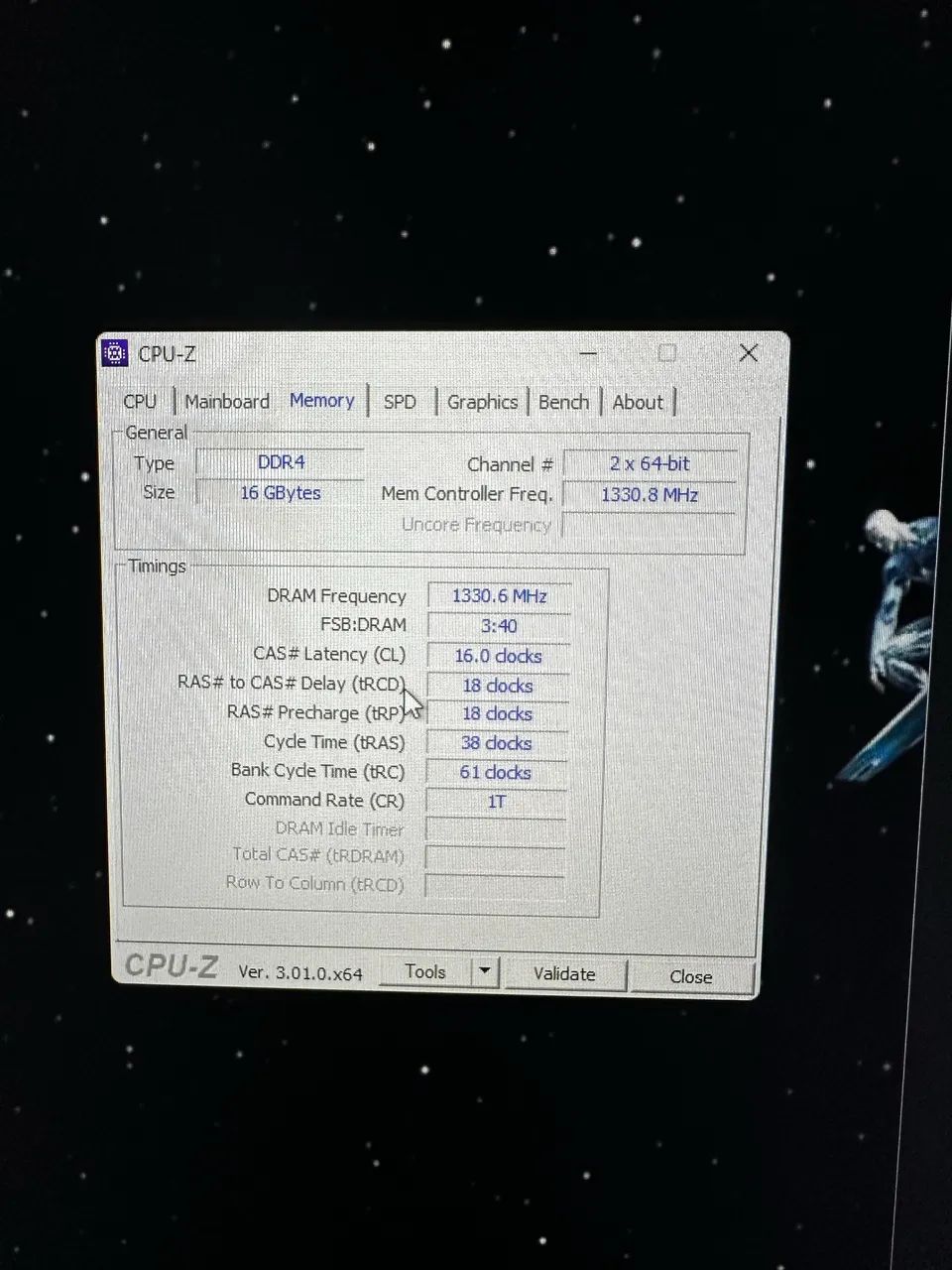Viewport: 952px width, 1270px height.
Task: Click the Bank Cycle Time (tRC) label
Action: pos(317,771)
